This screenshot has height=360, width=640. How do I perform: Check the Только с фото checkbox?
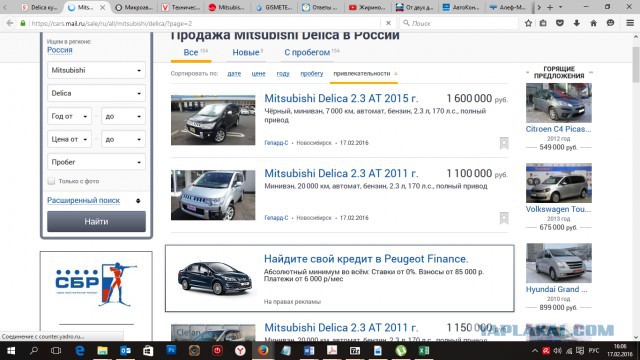[x=51, y=181]
